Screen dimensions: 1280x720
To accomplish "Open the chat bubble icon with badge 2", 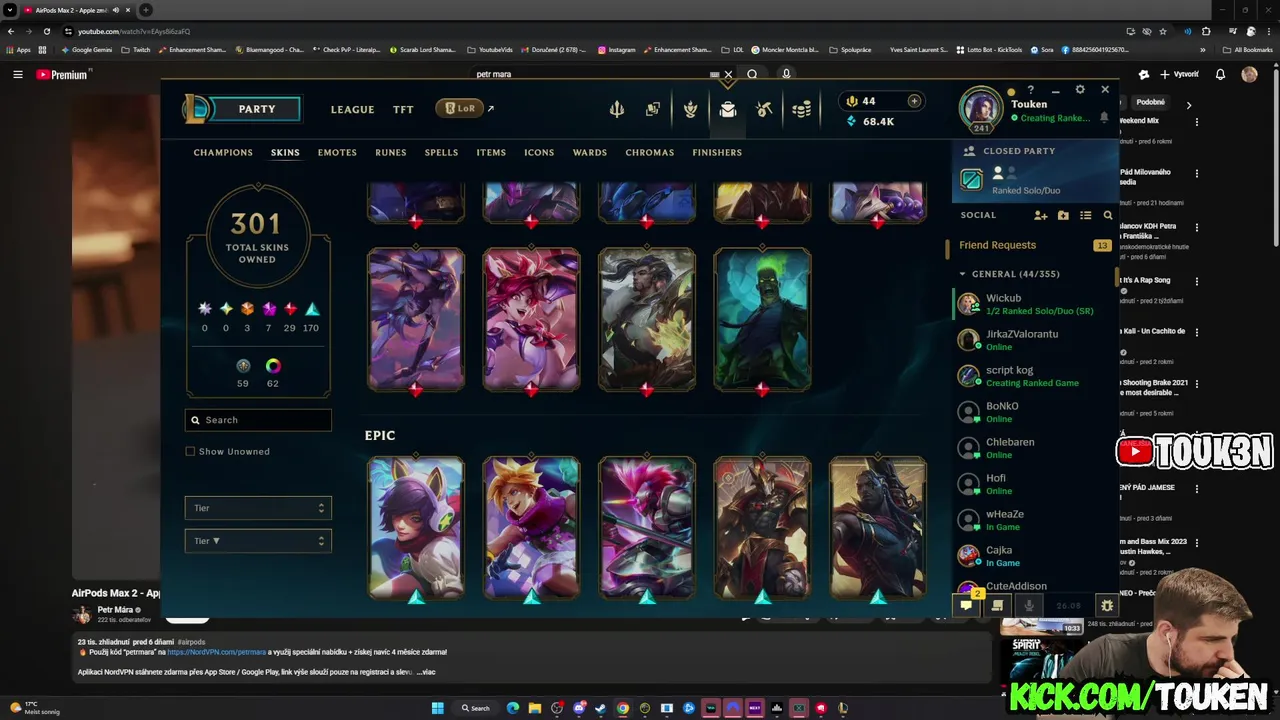I will pos(966,605).
